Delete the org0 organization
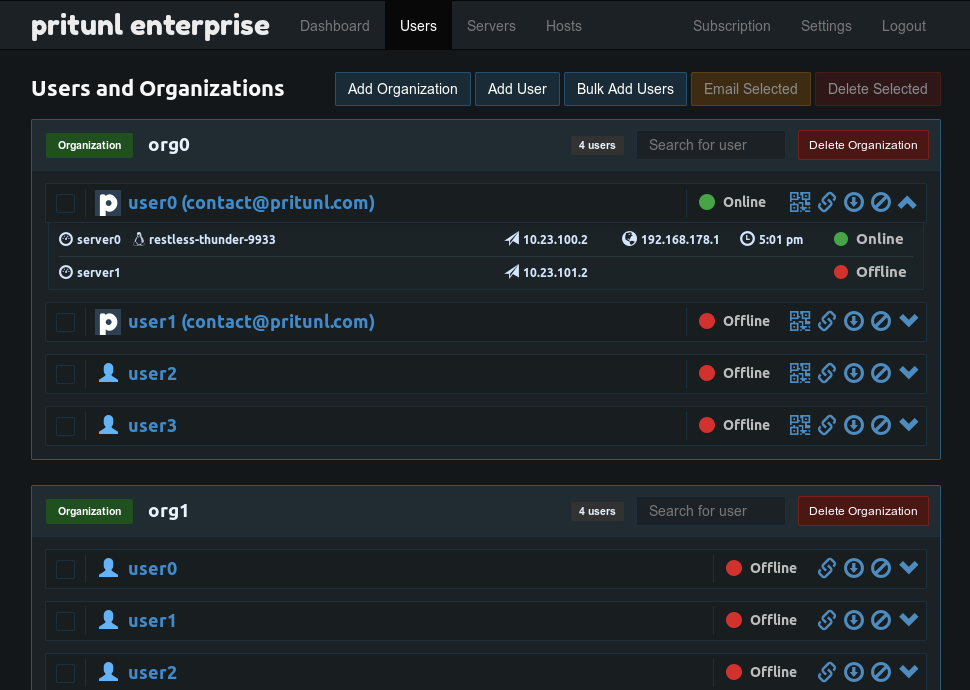This screenshot has width=970, height=690. pos(863,145)
